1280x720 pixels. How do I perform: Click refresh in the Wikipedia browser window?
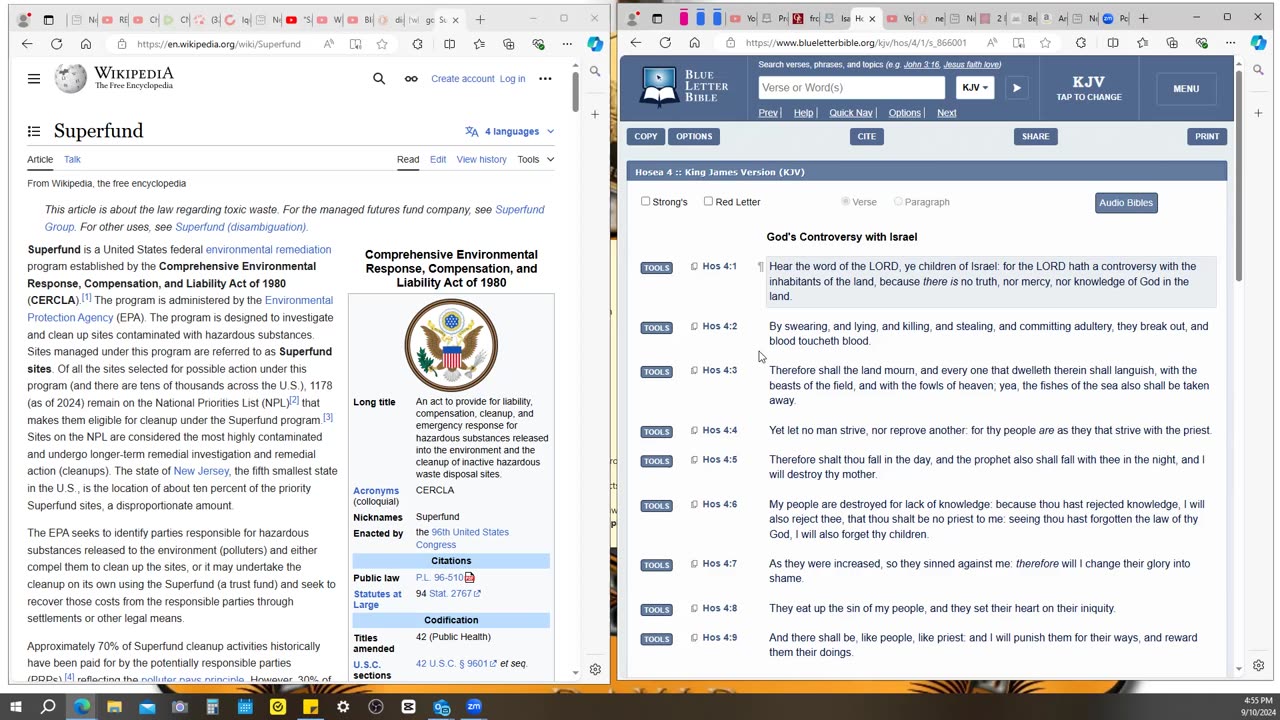click(56, 44)
